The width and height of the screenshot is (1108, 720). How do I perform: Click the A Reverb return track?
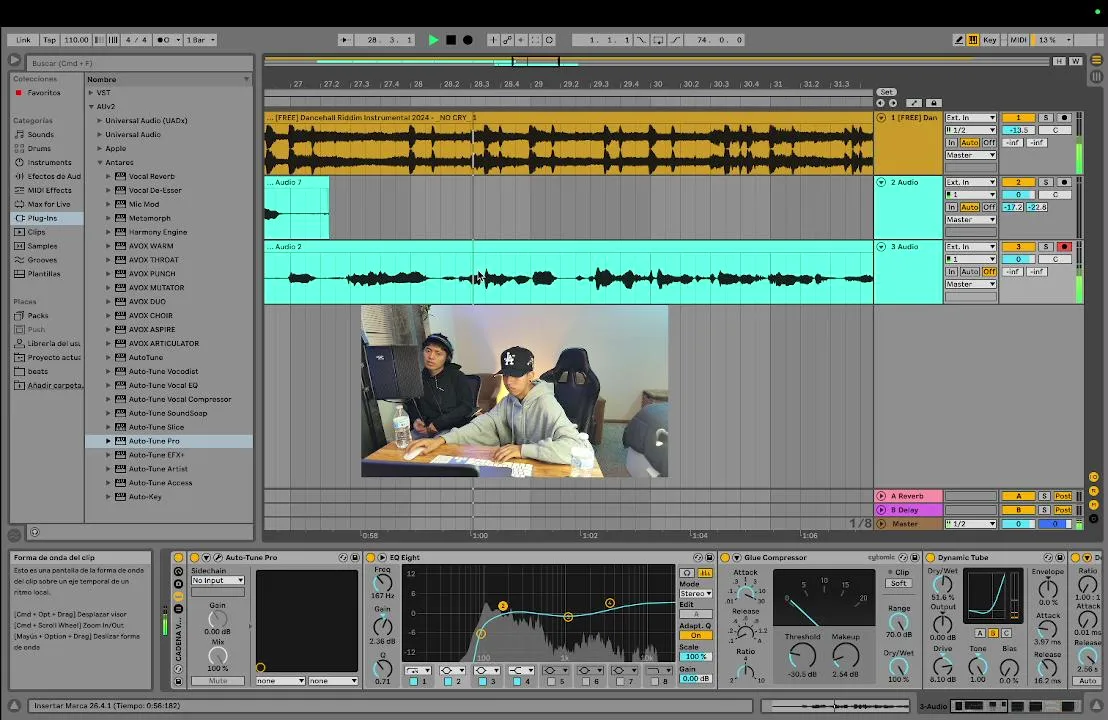pos(908,496)
